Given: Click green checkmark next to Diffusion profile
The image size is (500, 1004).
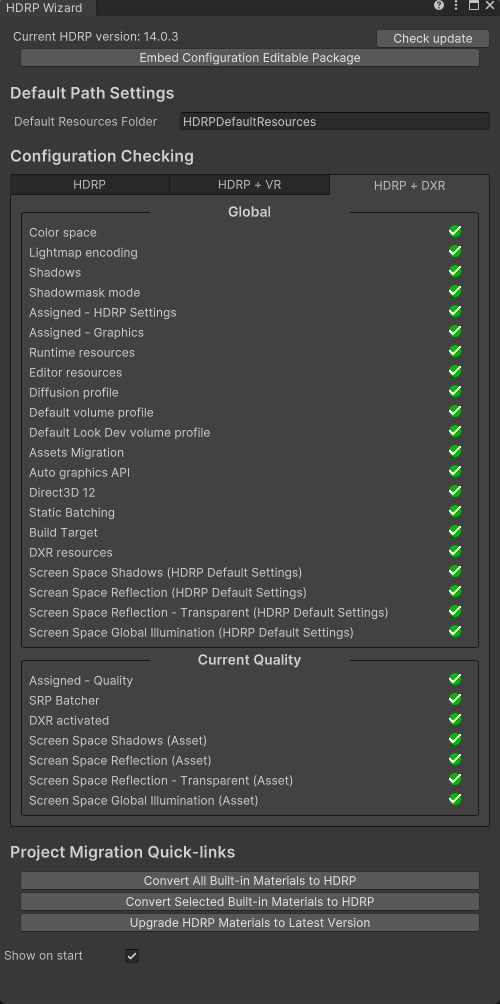Looking at the screenshot, I should coord(455,391).
